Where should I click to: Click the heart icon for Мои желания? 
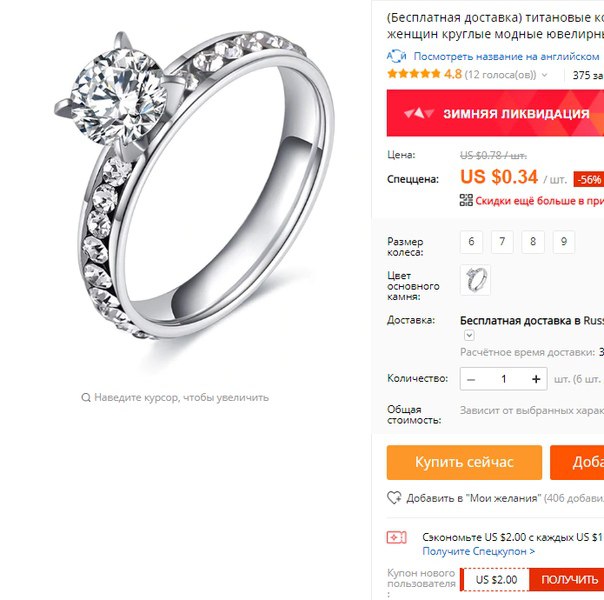pyautogui.click(x=394, y=498)
